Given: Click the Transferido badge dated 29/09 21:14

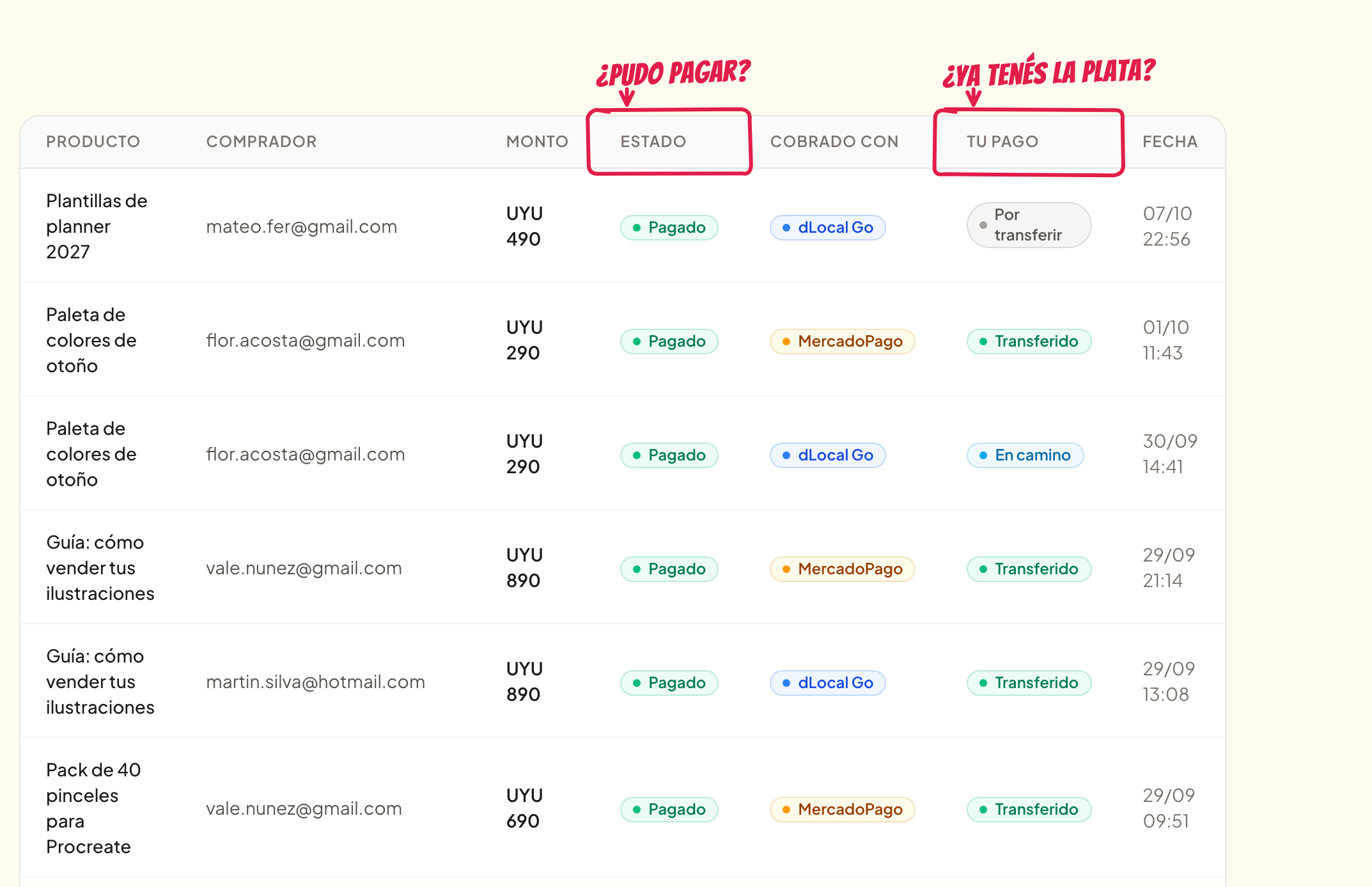Looking at the screenshot, I should 1029,569.
